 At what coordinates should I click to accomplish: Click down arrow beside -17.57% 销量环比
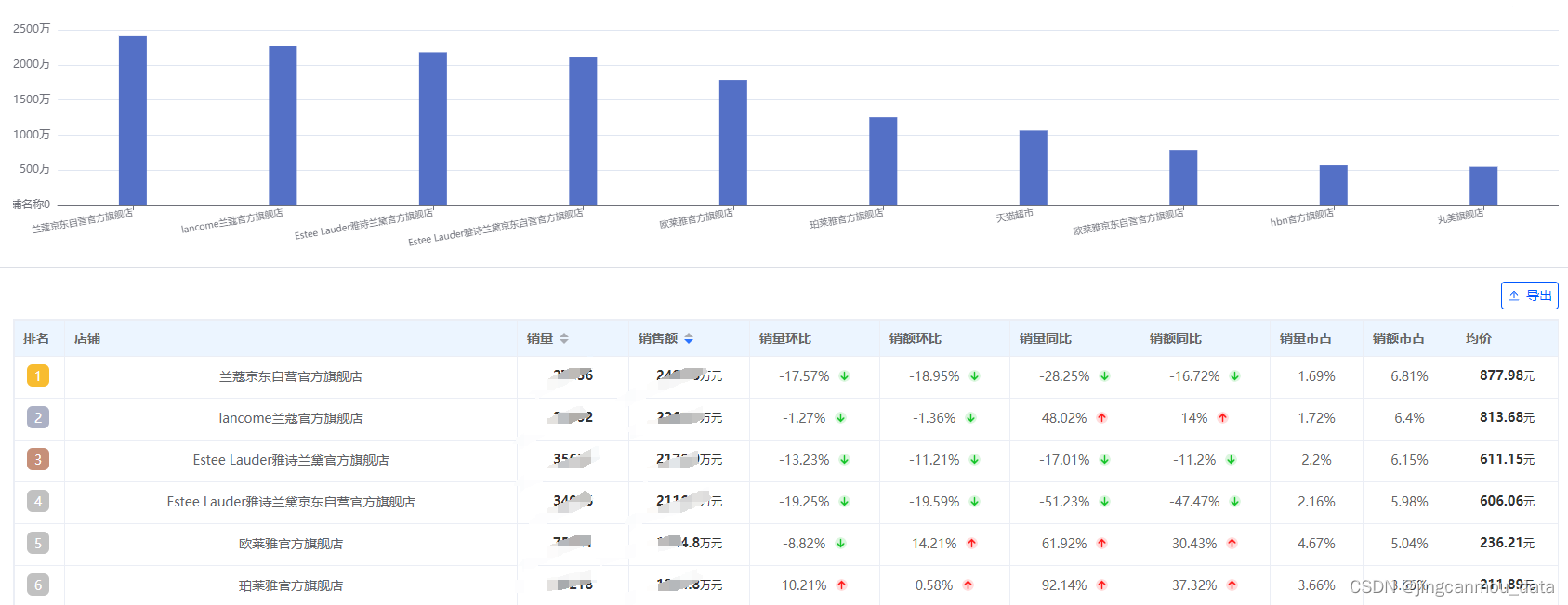tap(844, 376)
